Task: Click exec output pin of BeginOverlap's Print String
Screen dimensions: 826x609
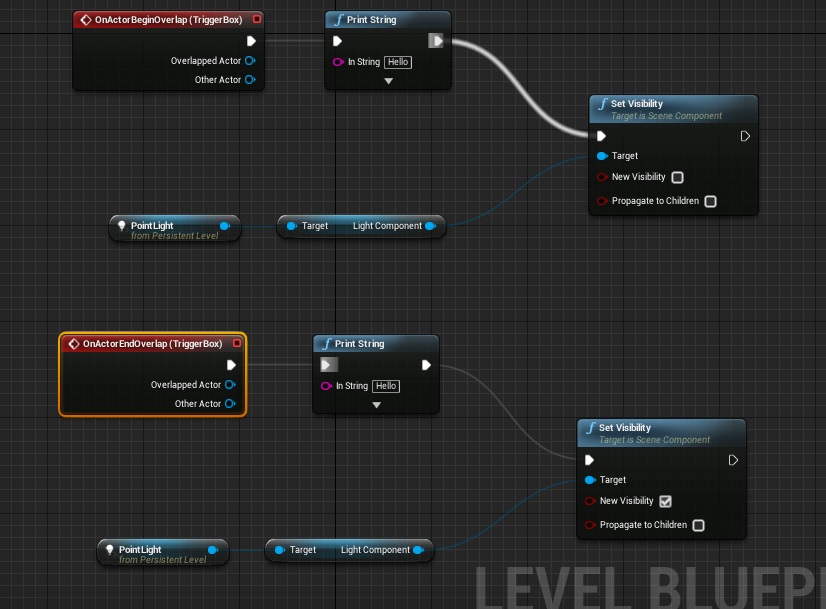Action: point(436,41)
